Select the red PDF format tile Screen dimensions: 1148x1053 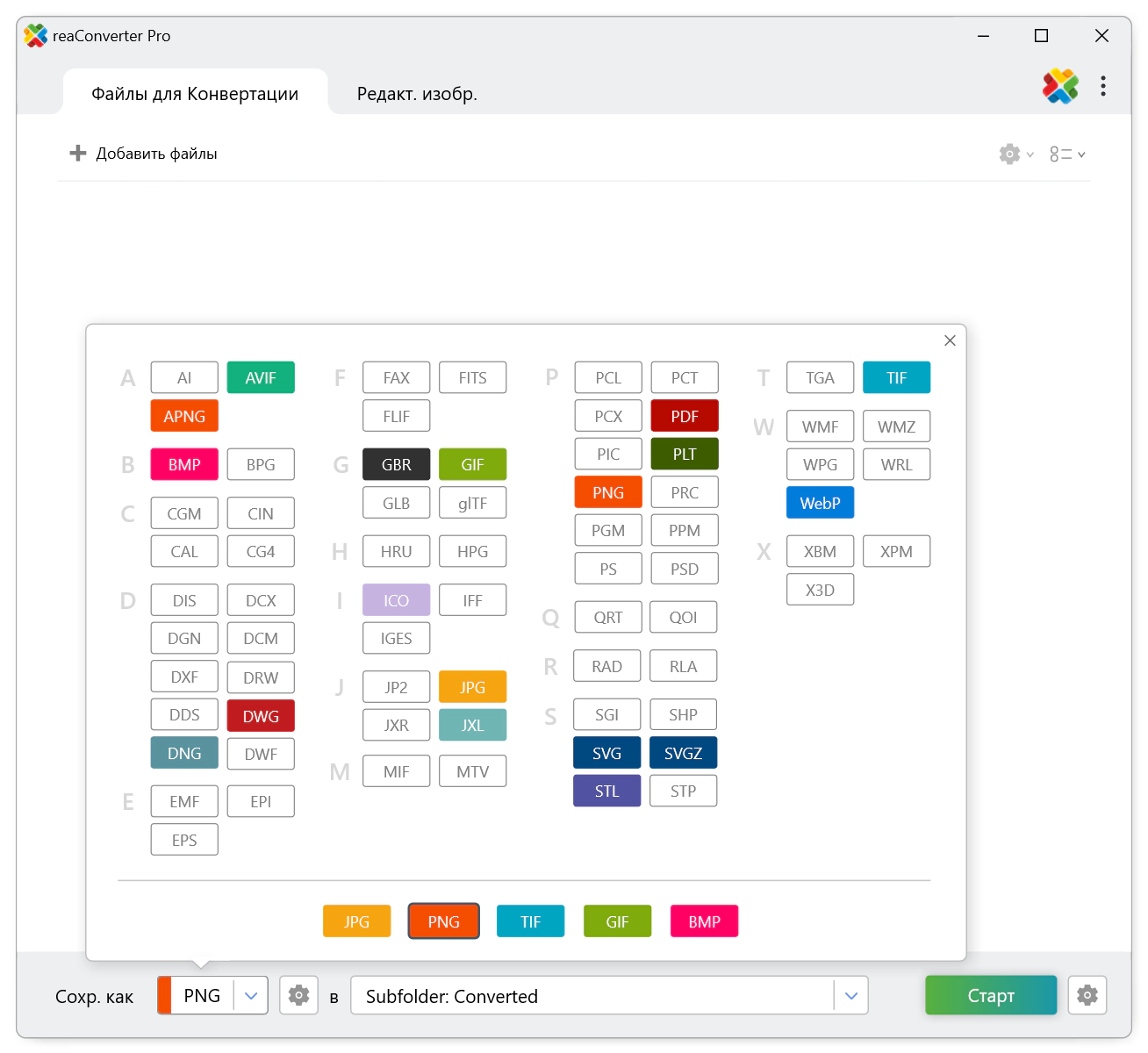(685, 416)
